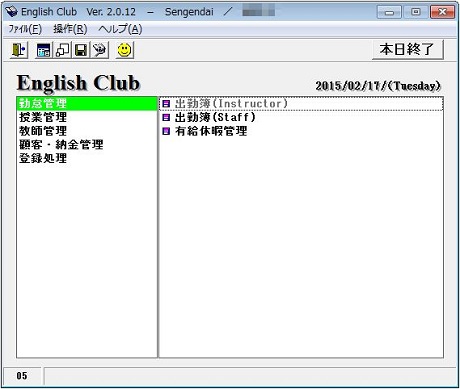Click the exit door toolbar icon
Viewport: 460px width, 389px height.
[18, 50]
